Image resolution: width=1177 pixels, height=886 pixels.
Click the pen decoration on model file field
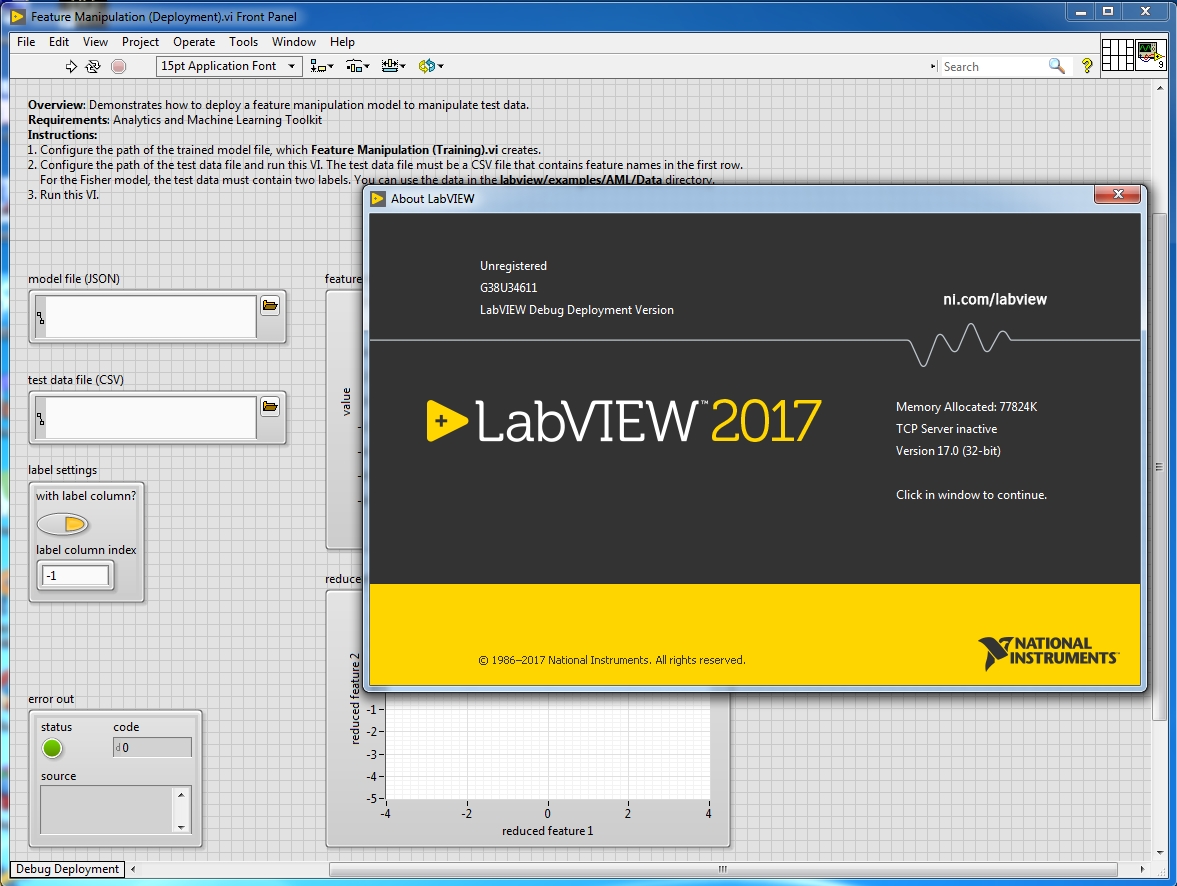(x=40, y=318)
